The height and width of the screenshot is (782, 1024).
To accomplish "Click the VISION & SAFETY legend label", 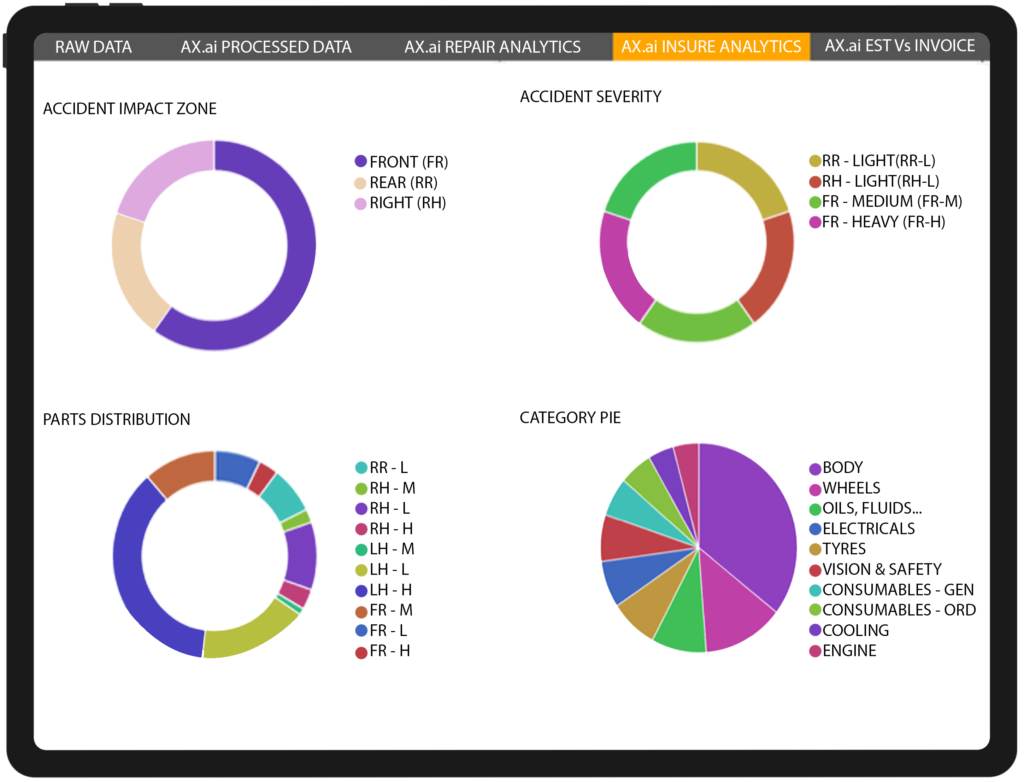I will tap(882, 570).
